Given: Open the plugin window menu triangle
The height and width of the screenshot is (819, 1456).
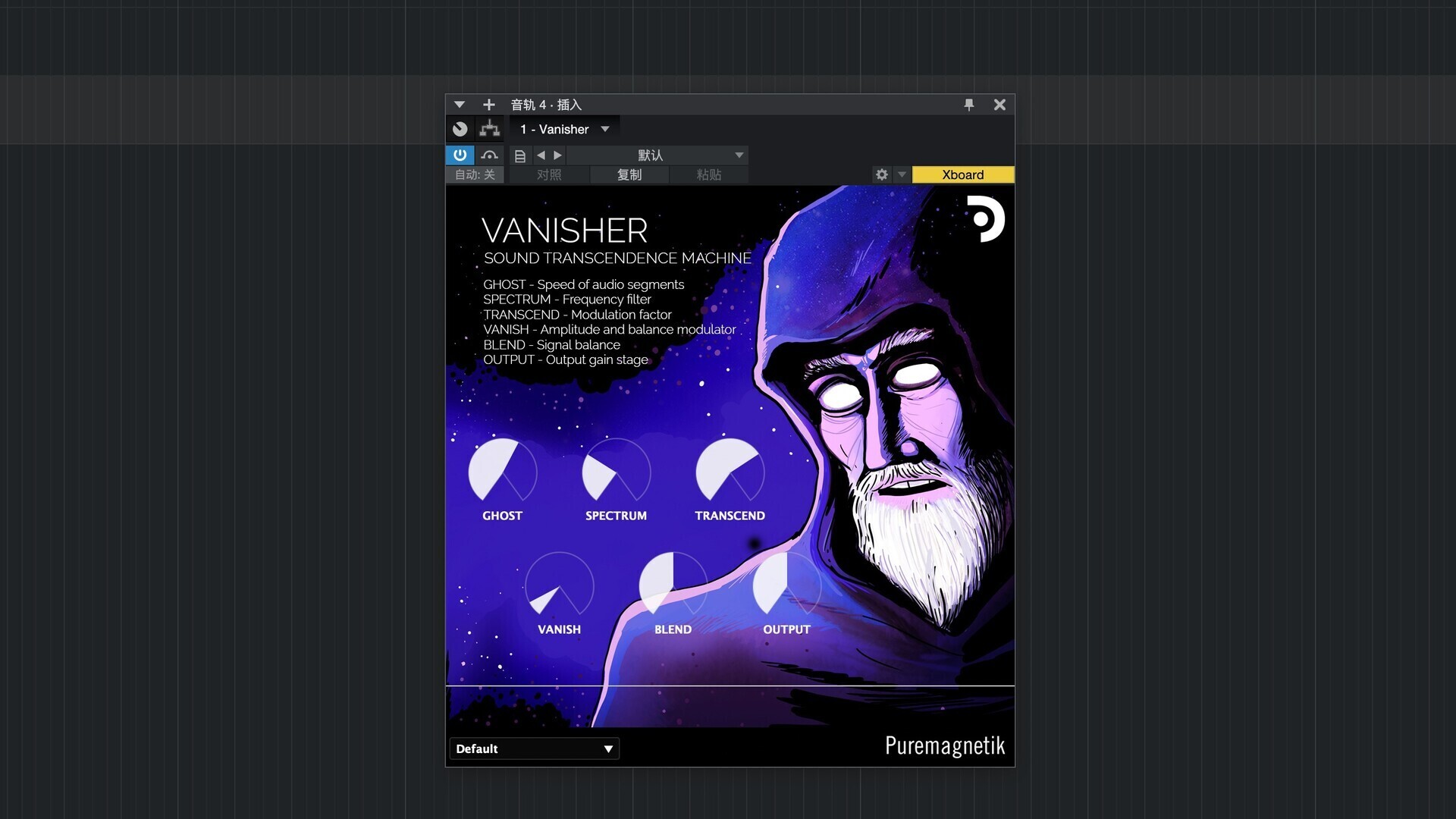Looking at the screenshot, I should click(459, 105).
